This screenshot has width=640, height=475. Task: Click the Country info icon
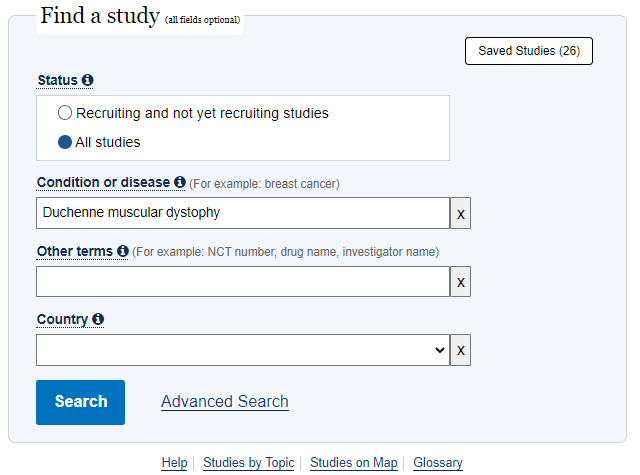[x=98, y=319]
